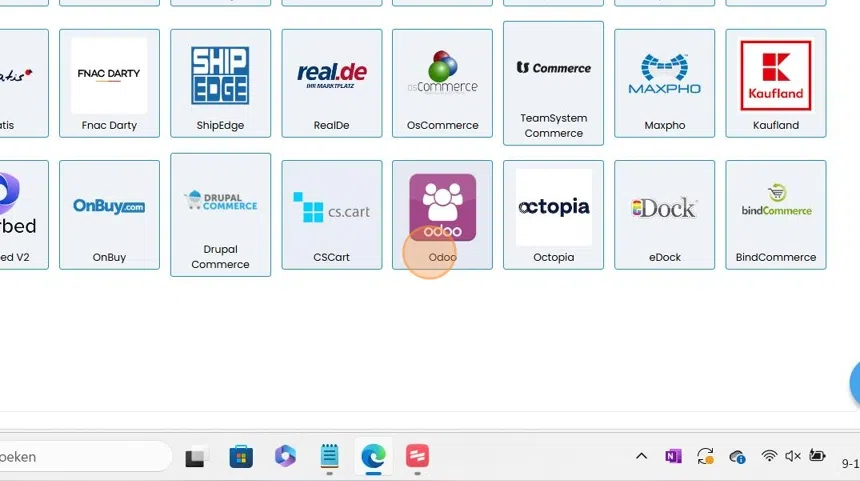860x481 pixels.
Task: Open the Octopia marketplace card
Action: click(x=553, y=215)
